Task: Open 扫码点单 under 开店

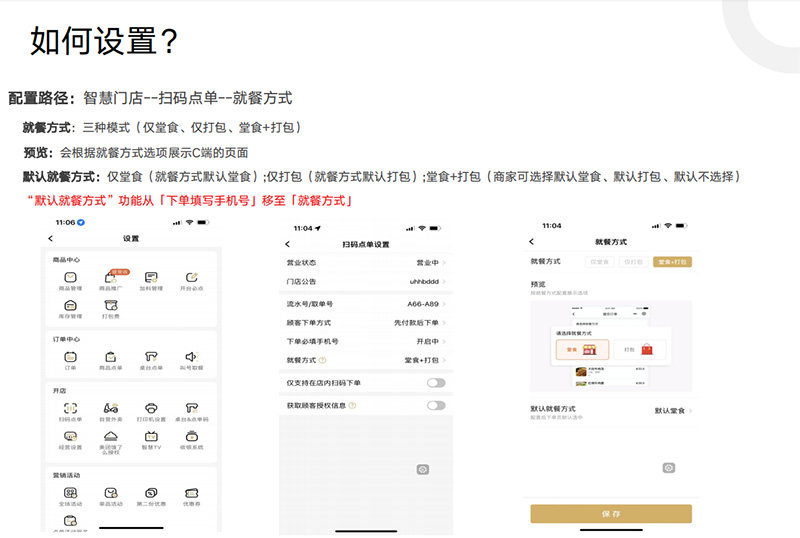Action: 70,412
